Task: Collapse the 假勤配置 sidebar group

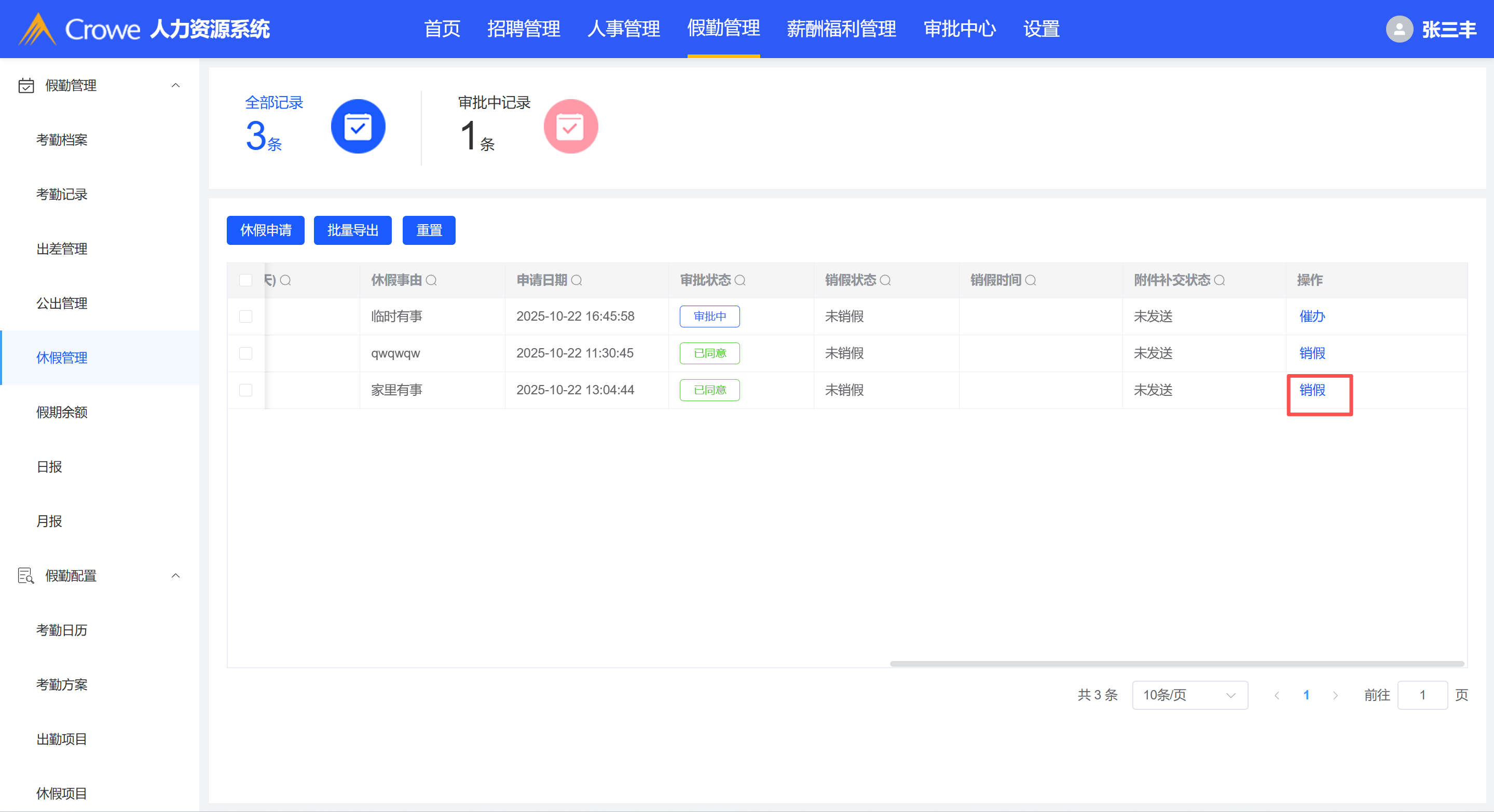Action: pos(175,575)
